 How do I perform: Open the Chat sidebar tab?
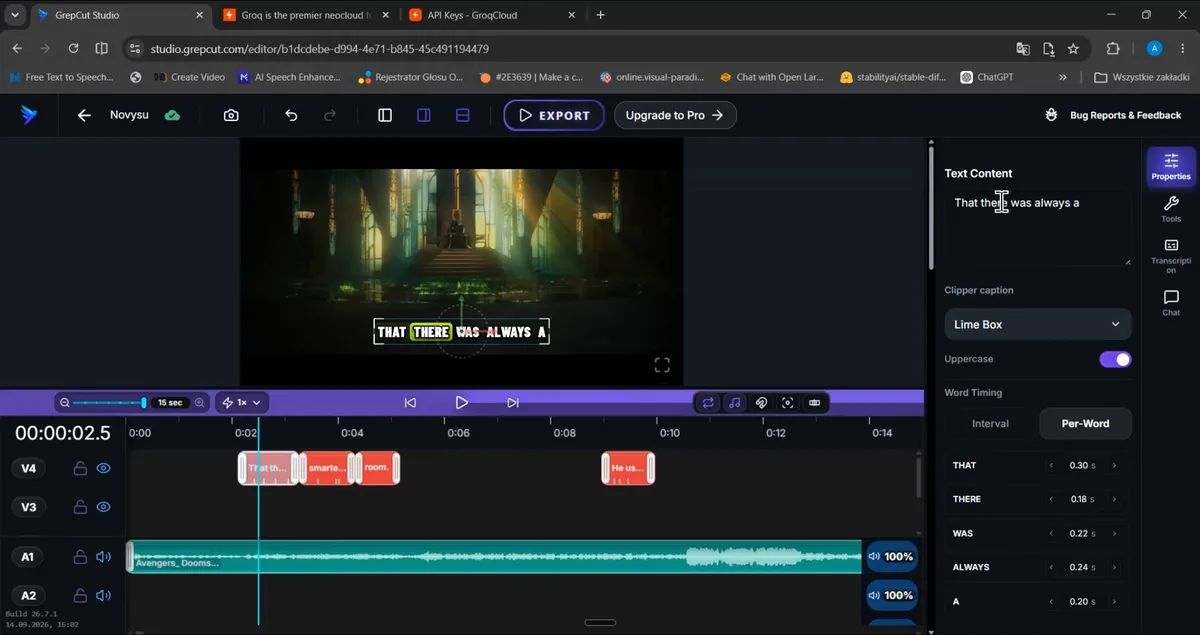click(x=1171, y=303)
